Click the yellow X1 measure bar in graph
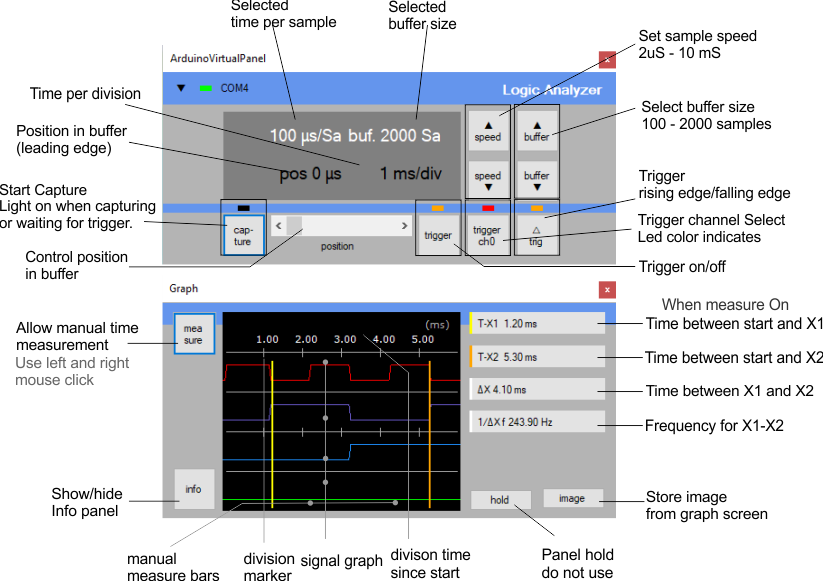823x581 pixels. pyautogui.click(x=272, y=434)
